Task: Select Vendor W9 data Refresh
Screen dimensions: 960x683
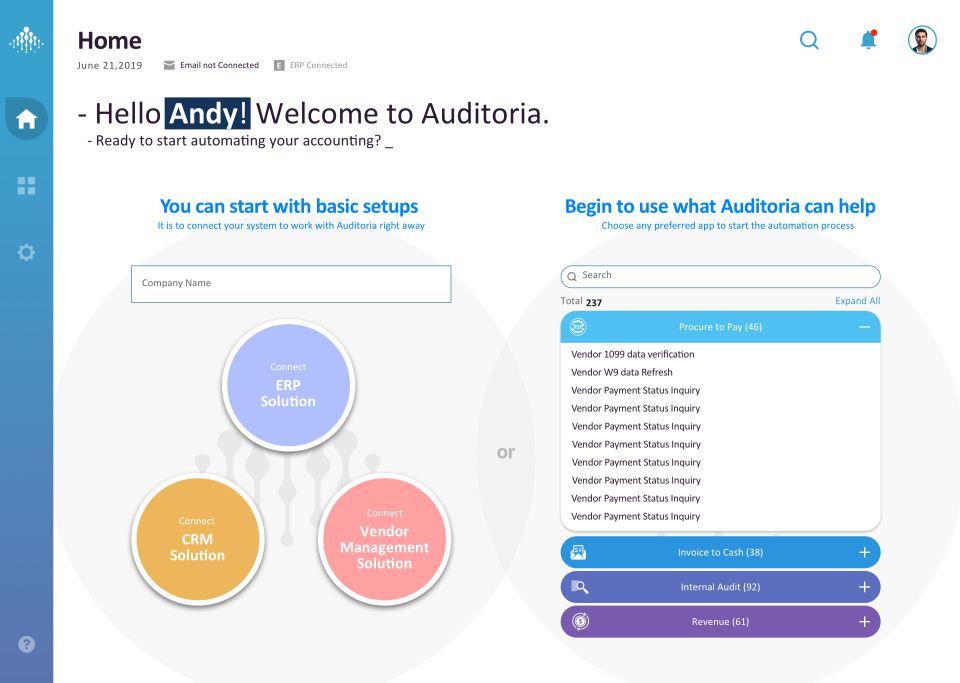Action: [621, 372]
